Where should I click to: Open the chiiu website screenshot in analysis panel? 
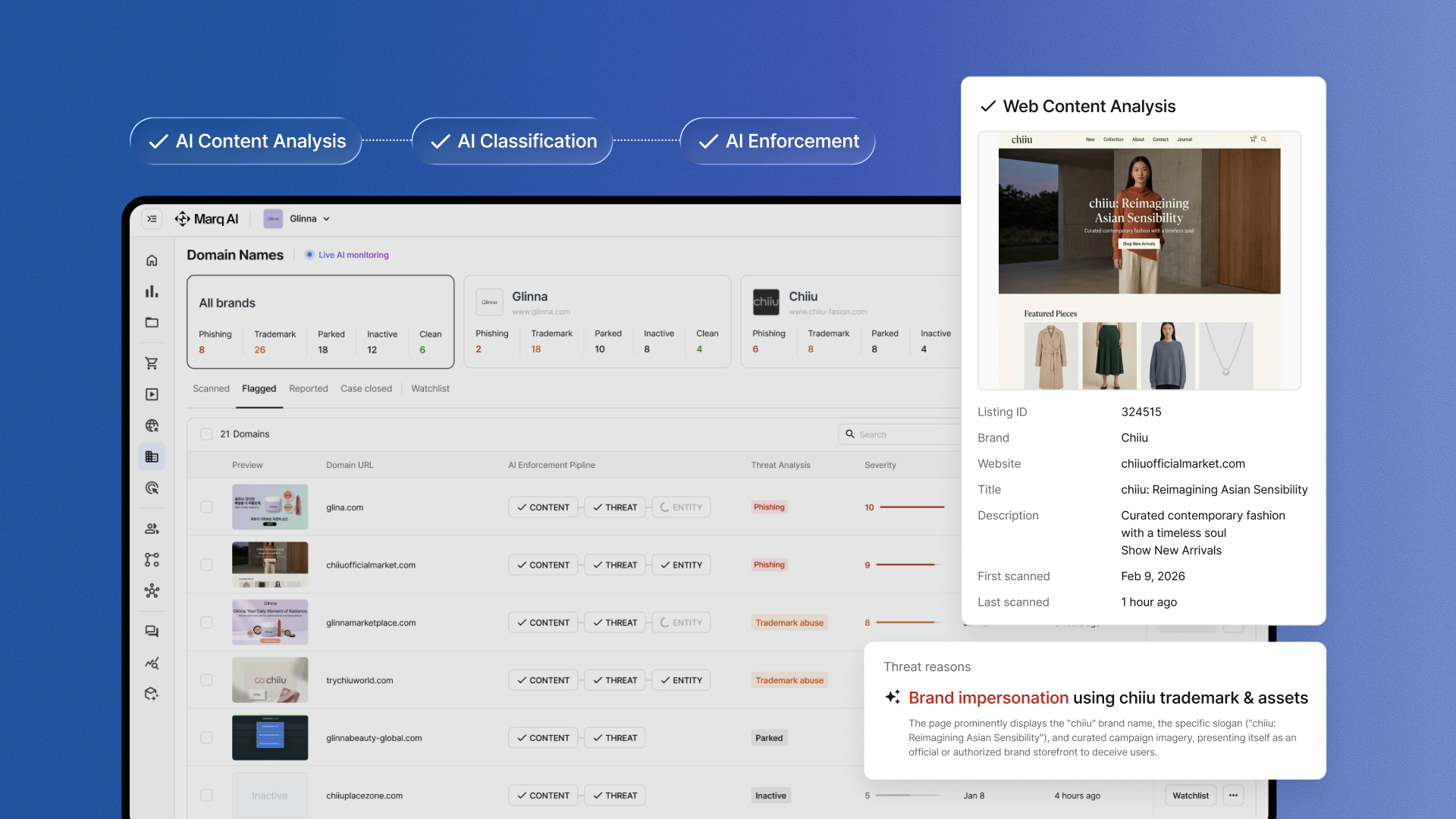[1139, 261]
